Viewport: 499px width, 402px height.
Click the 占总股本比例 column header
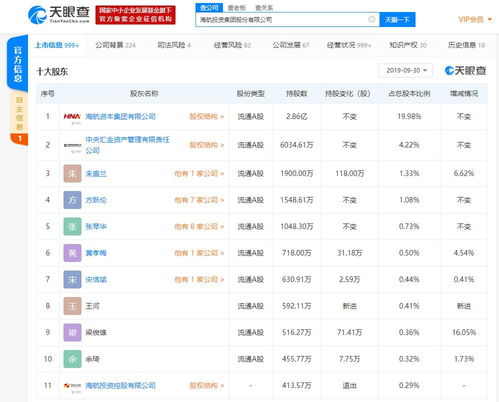(409, 94)
